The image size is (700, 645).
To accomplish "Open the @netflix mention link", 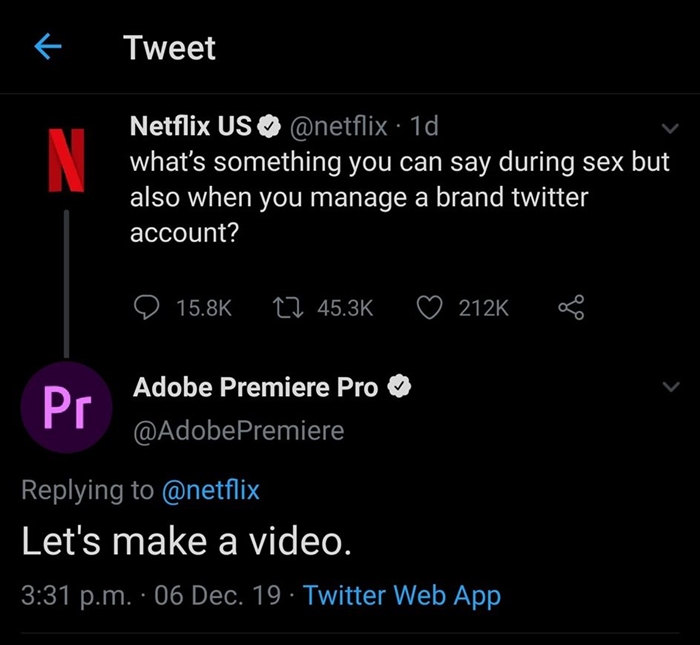I will click(x=211, y=490).
